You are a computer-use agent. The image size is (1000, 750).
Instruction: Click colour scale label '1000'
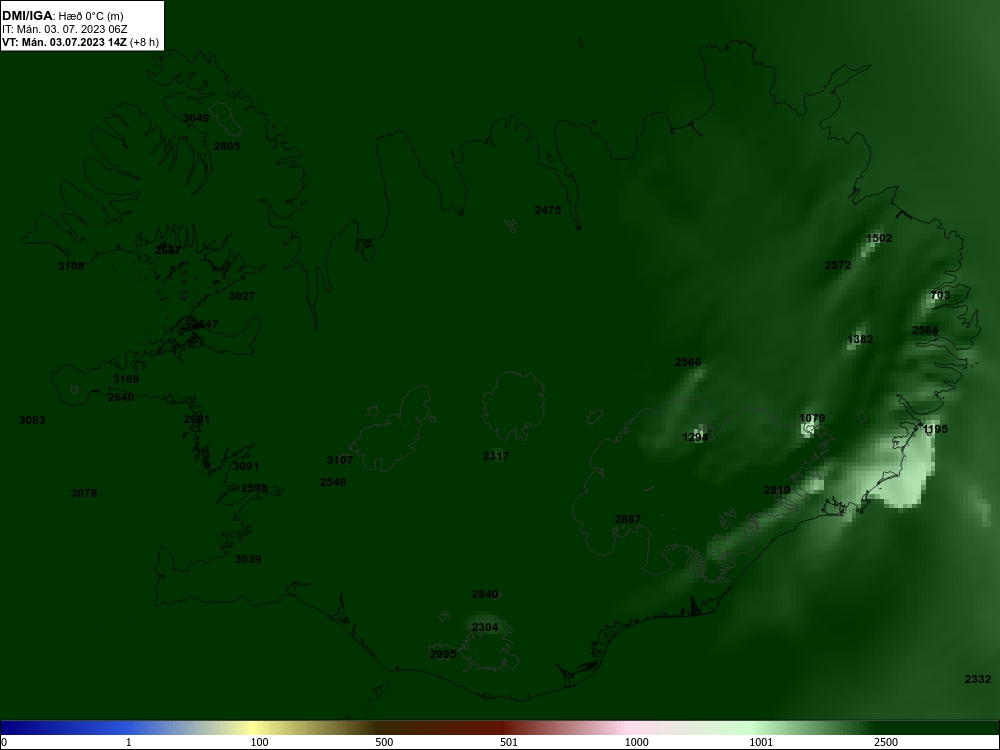(636, 742)
